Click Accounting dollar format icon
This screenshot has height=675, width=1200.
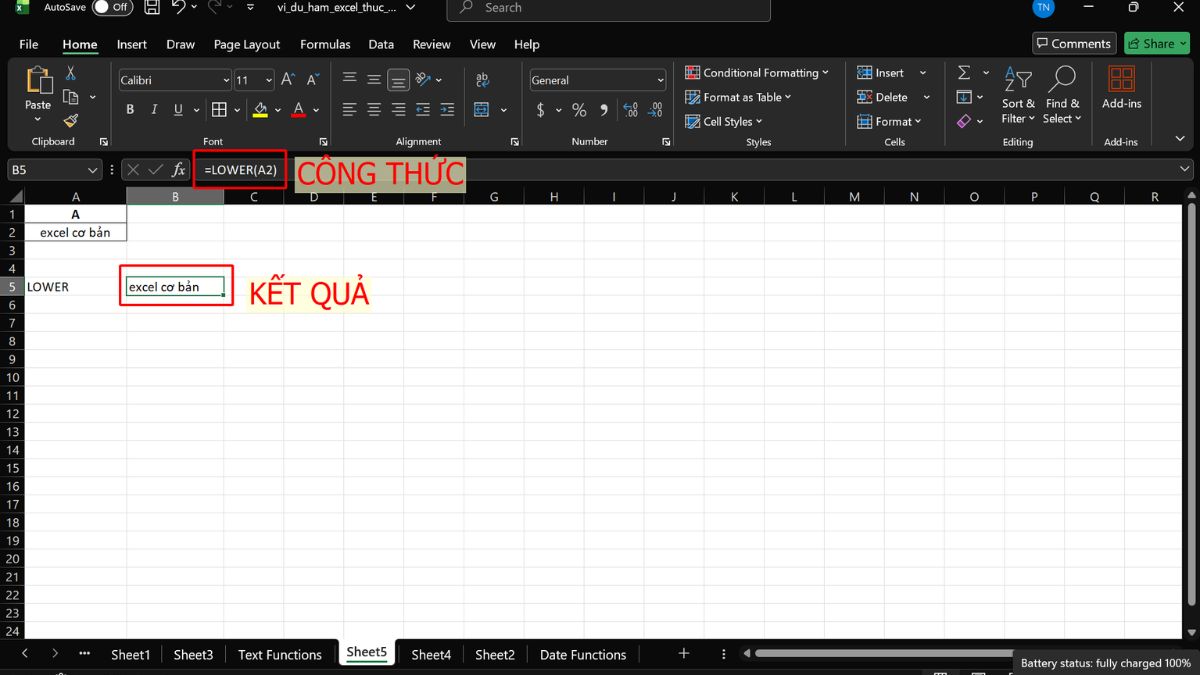click(x=541, y=110)
